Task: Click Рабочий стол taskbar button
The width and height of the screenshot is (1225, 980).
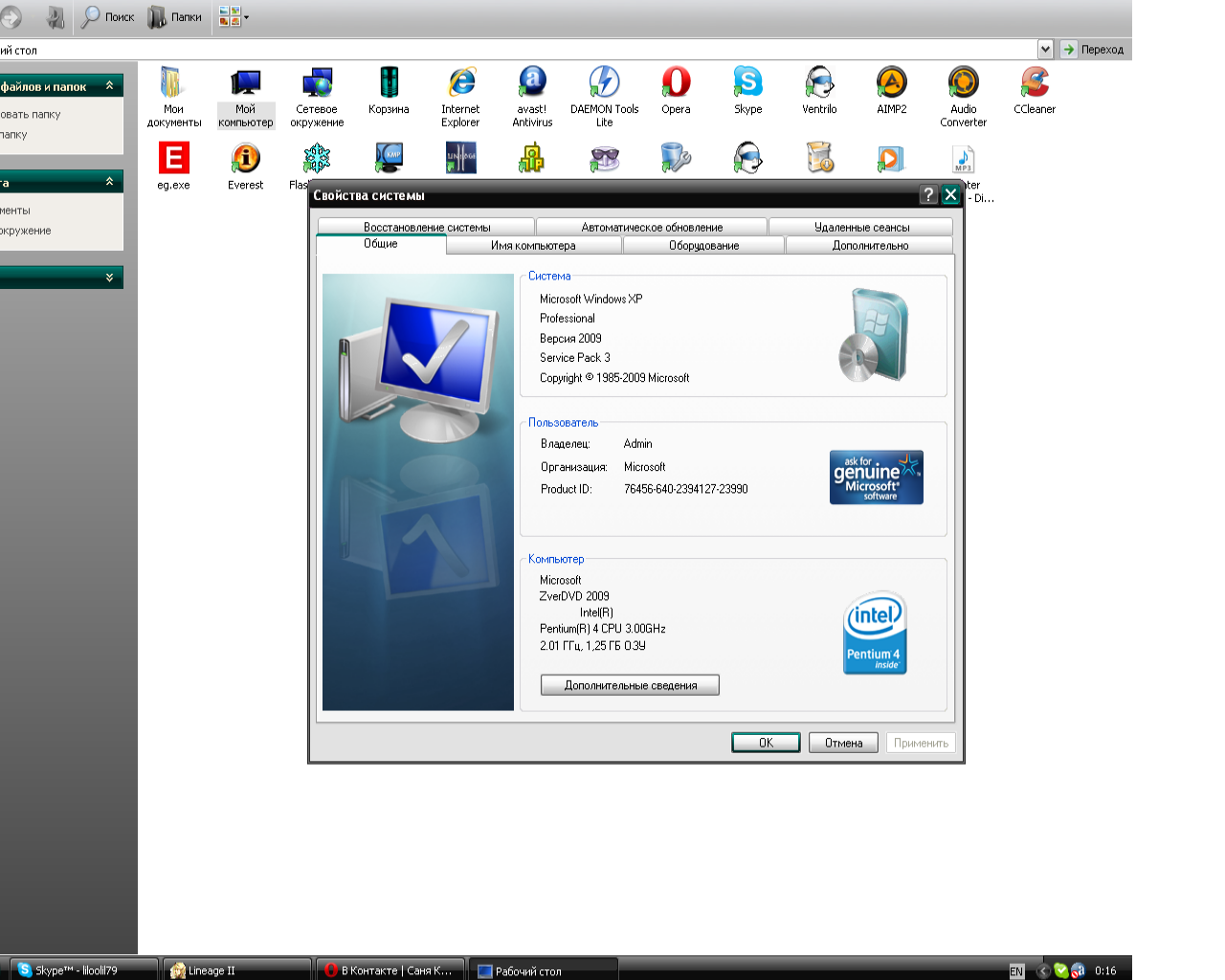Action: (x=544, y=969)
